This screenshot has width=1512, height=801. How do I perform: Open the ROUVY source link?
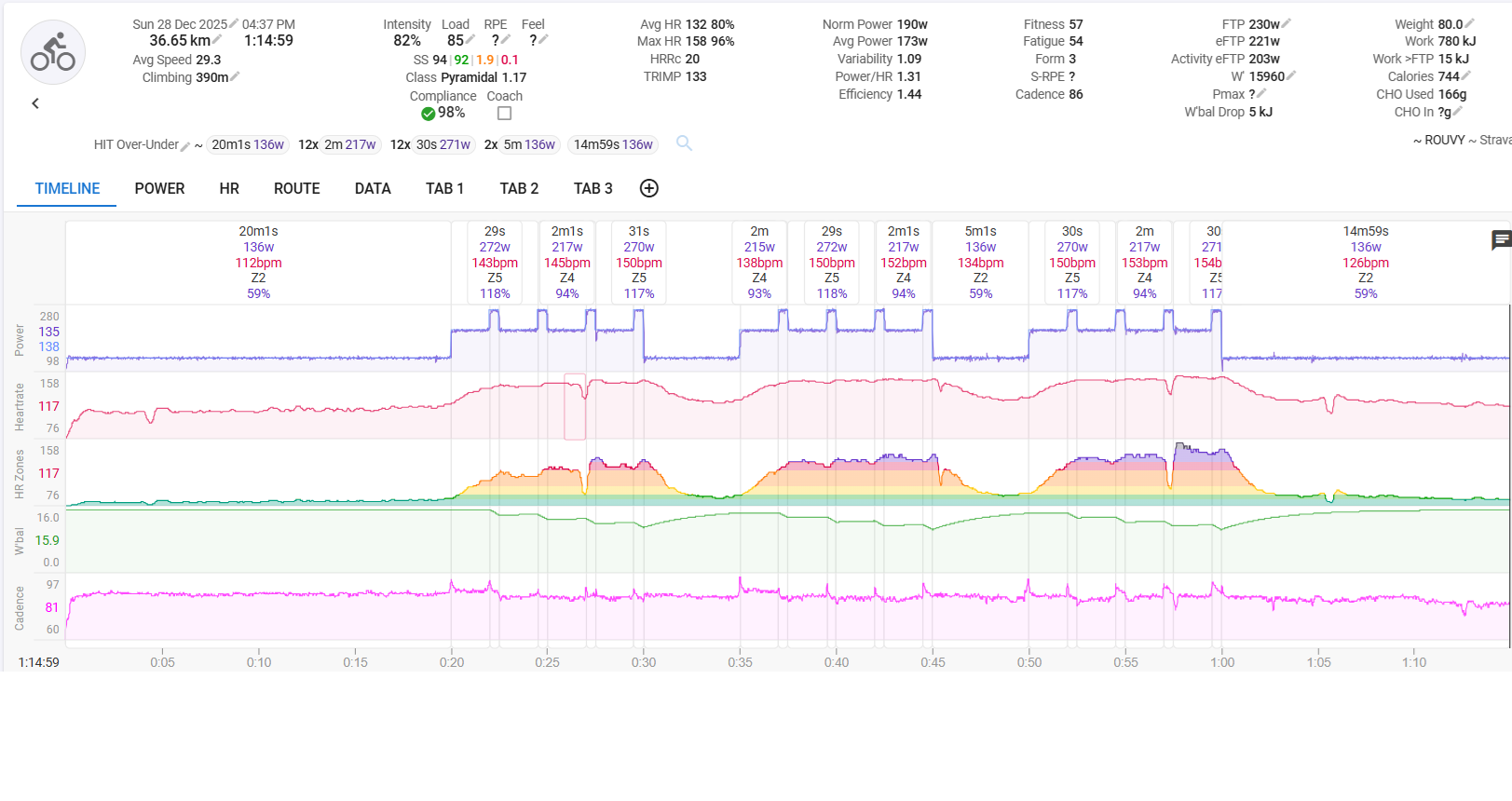(x=1444, y=140)
